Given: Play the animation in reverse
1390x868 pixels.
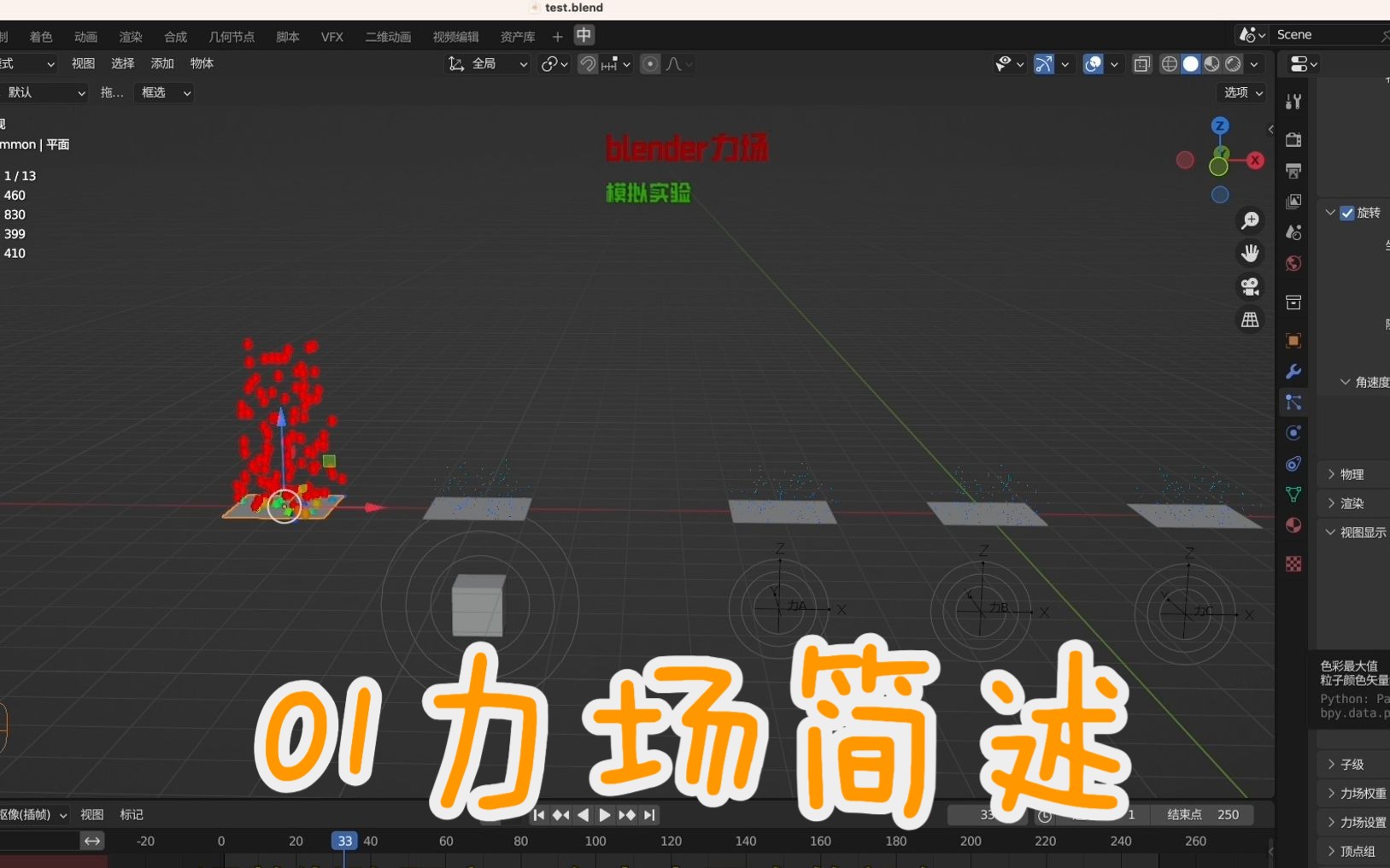Looking at the screenshot, I should (x=583, y=815).
